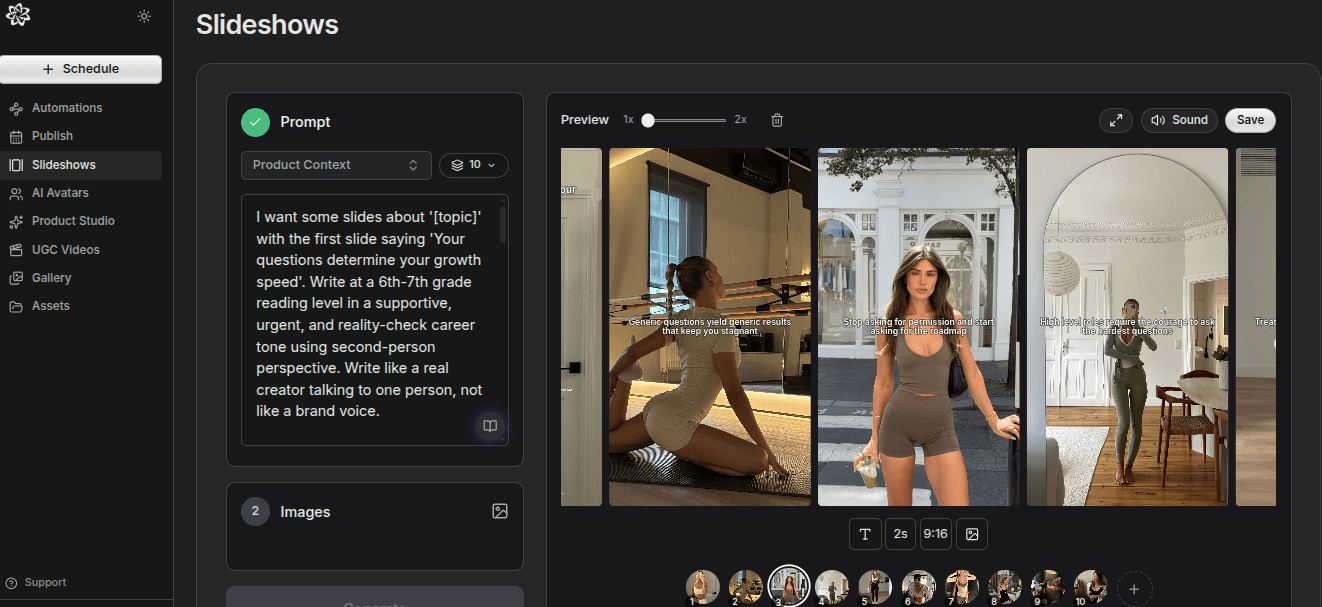The image size is (1322, 607).
Task: Save the slideshow
Action: (x=1249, y=119)
